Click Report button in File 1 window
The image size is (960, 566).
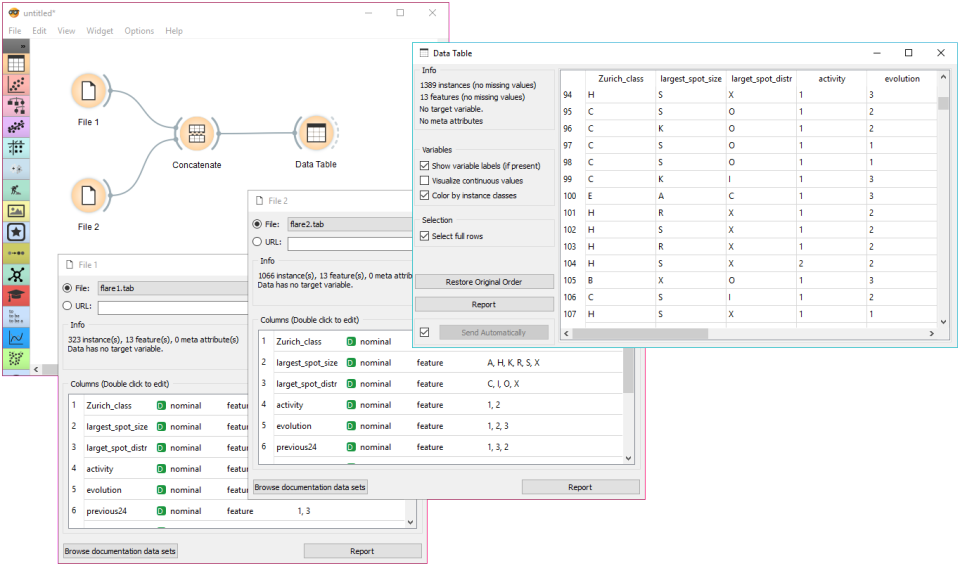(x=362, y=551)
